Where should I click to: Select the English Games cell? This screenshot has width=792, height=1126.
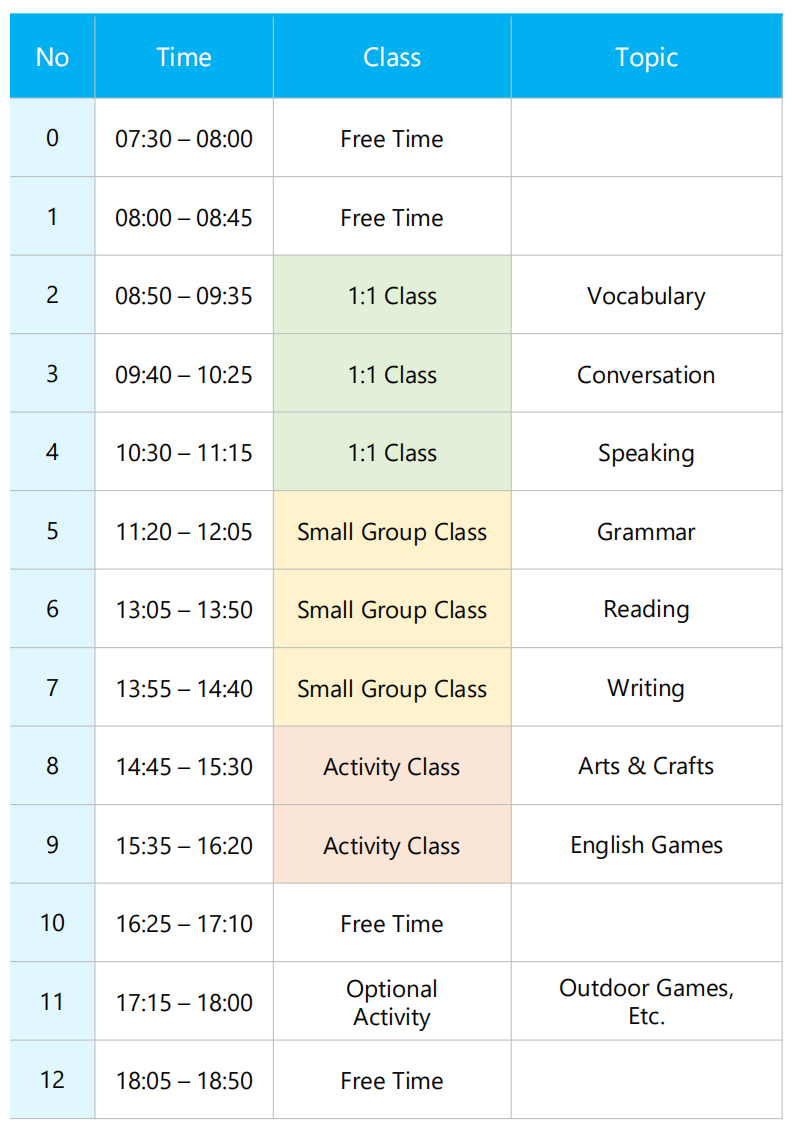pos(646,845)
